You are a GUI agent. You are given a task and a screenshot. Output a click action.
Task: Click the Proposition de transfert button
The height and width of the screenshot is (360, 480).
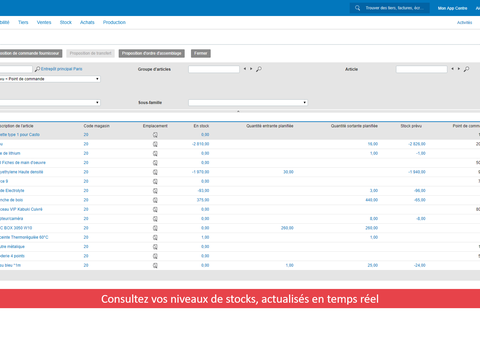[90, 53]
